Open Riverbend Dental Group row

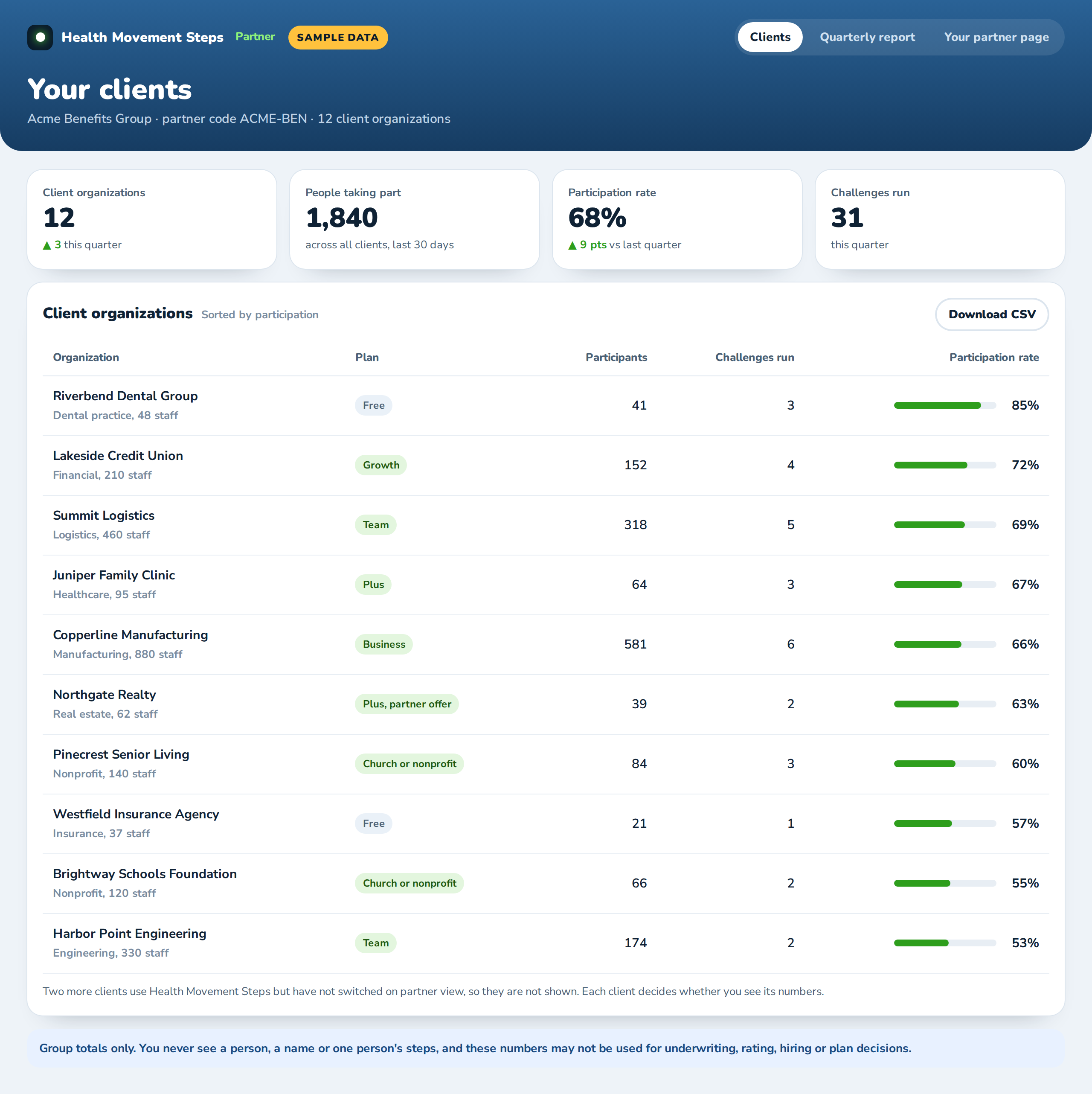pyautogui.click(x=546, y=405)
